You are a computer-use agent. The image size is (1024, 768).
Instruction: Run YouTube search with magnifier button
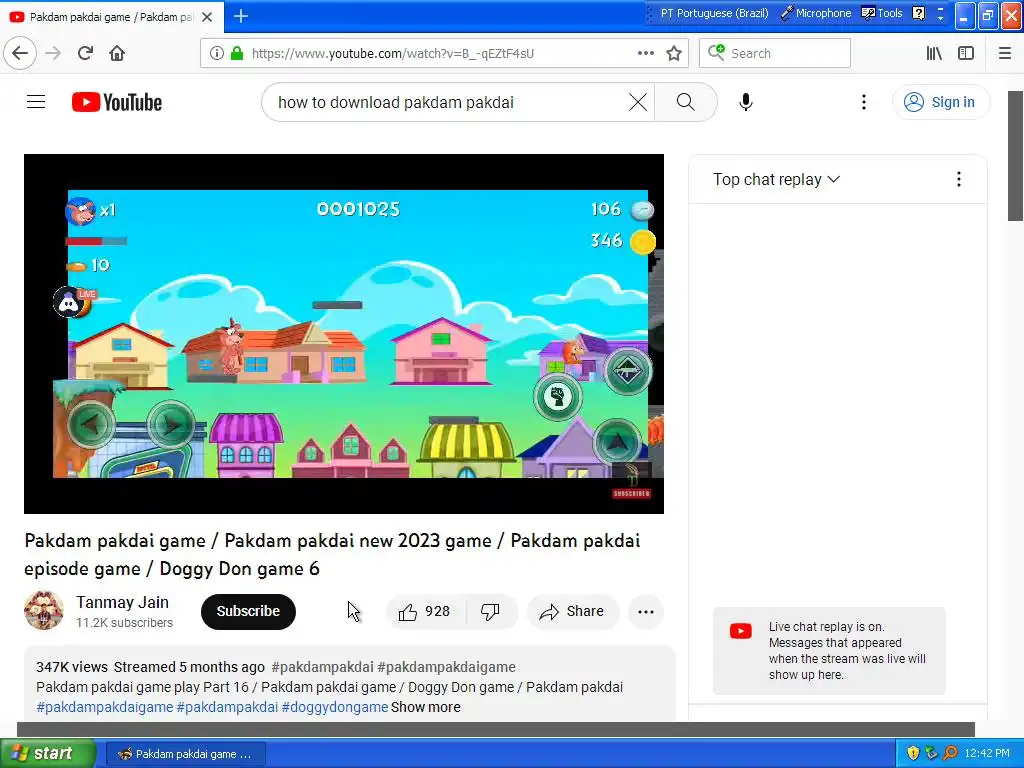point(686,102)
